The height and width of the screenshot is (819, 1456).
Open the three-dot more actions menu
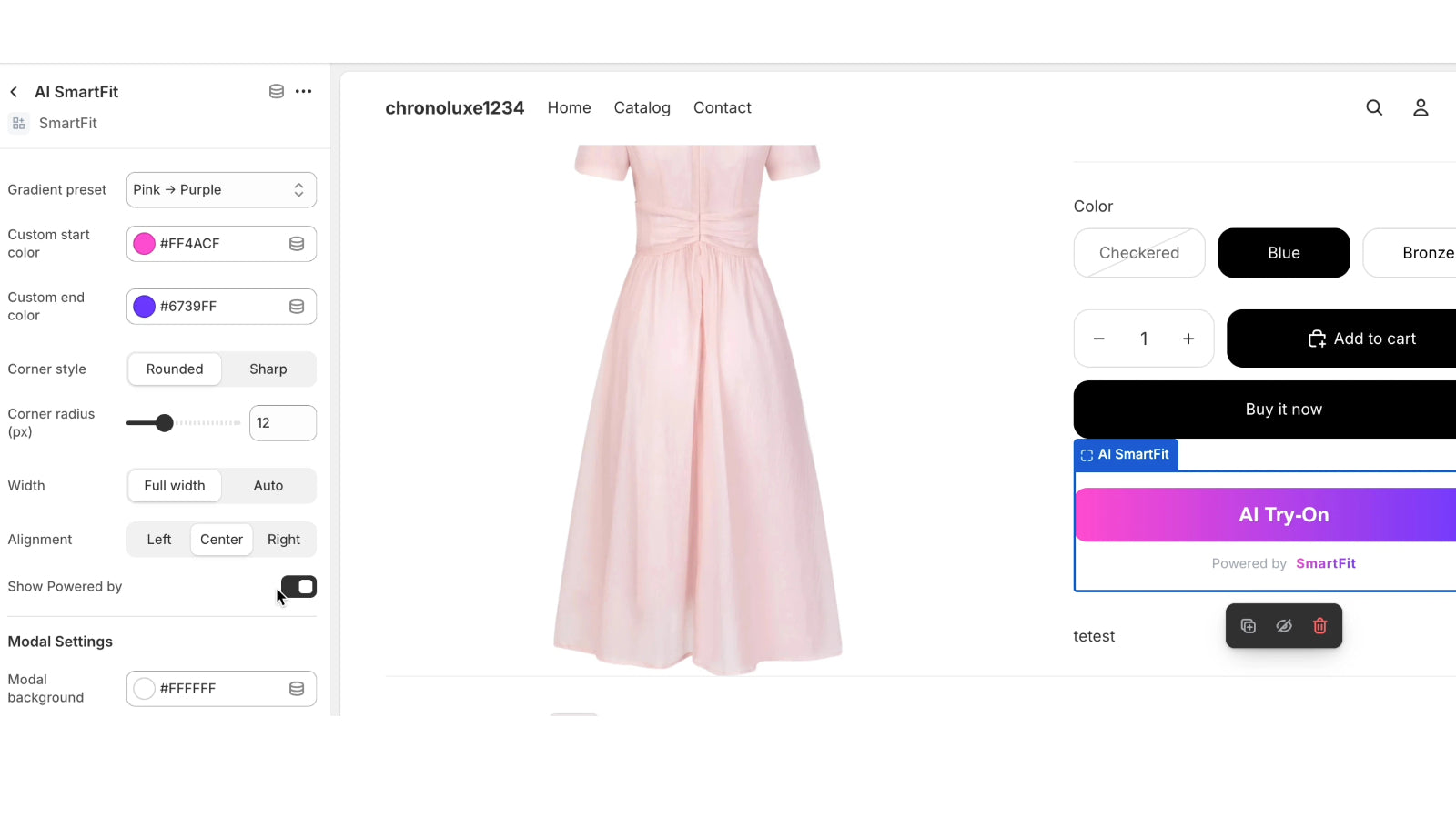tap(304, 91)
